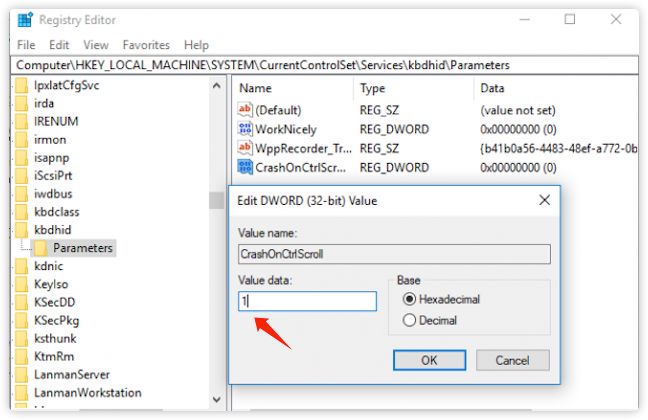Select the irmon folder icon
Viewport: 648px width, 420px height.
coord(21,140)
